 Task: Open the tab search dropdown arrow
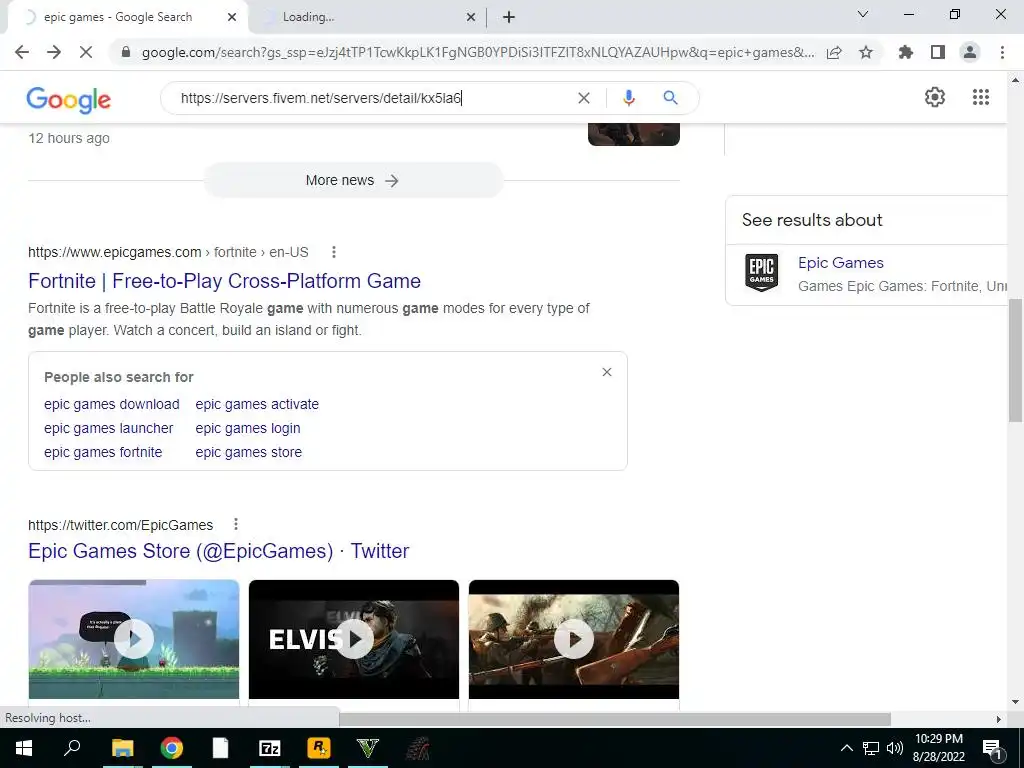click(863, 14)
